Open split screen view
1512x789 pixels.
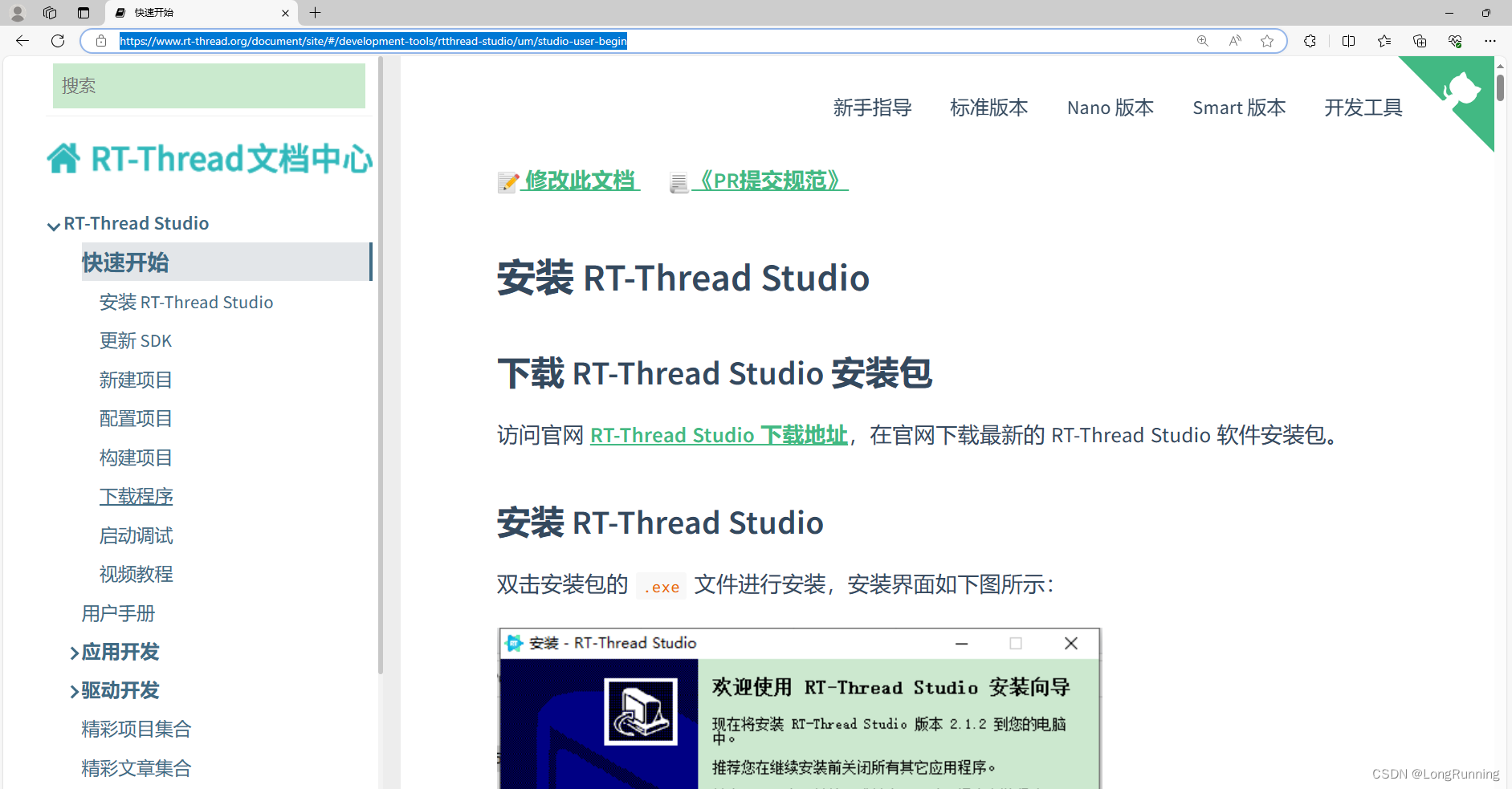tap(1348, 41)
